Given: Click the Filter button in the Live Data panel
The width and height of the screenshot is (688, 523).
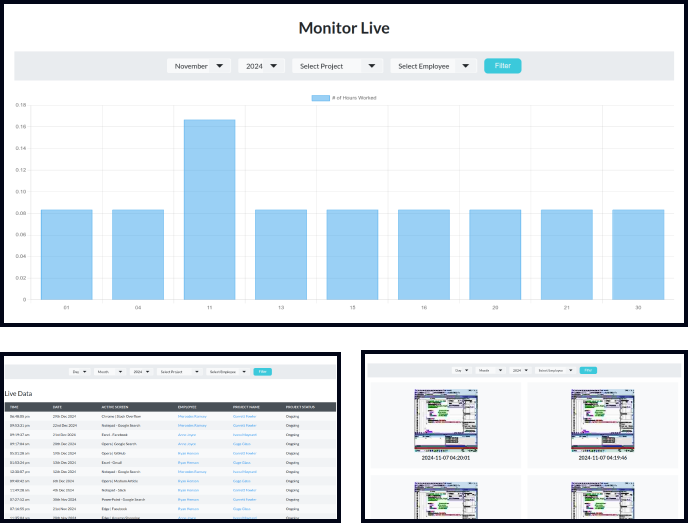Looking at the screenshot, I should point(262,372).
